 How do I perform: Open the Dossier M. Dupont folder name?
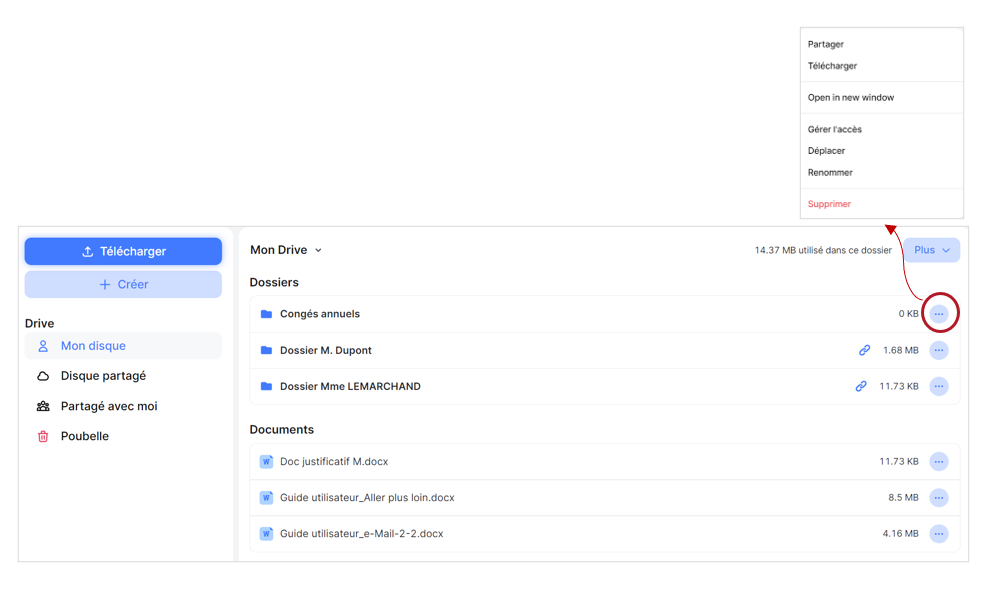pyautogui.click(x=325, y=350)
